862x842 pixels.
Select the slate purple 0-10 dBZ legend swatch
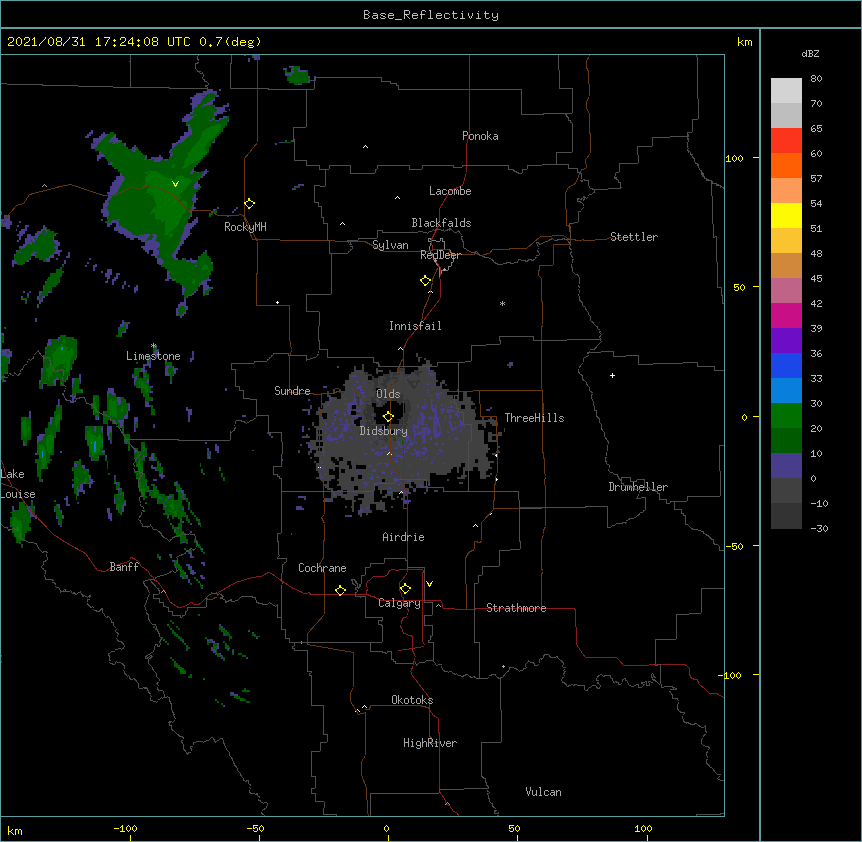(786, 466)
